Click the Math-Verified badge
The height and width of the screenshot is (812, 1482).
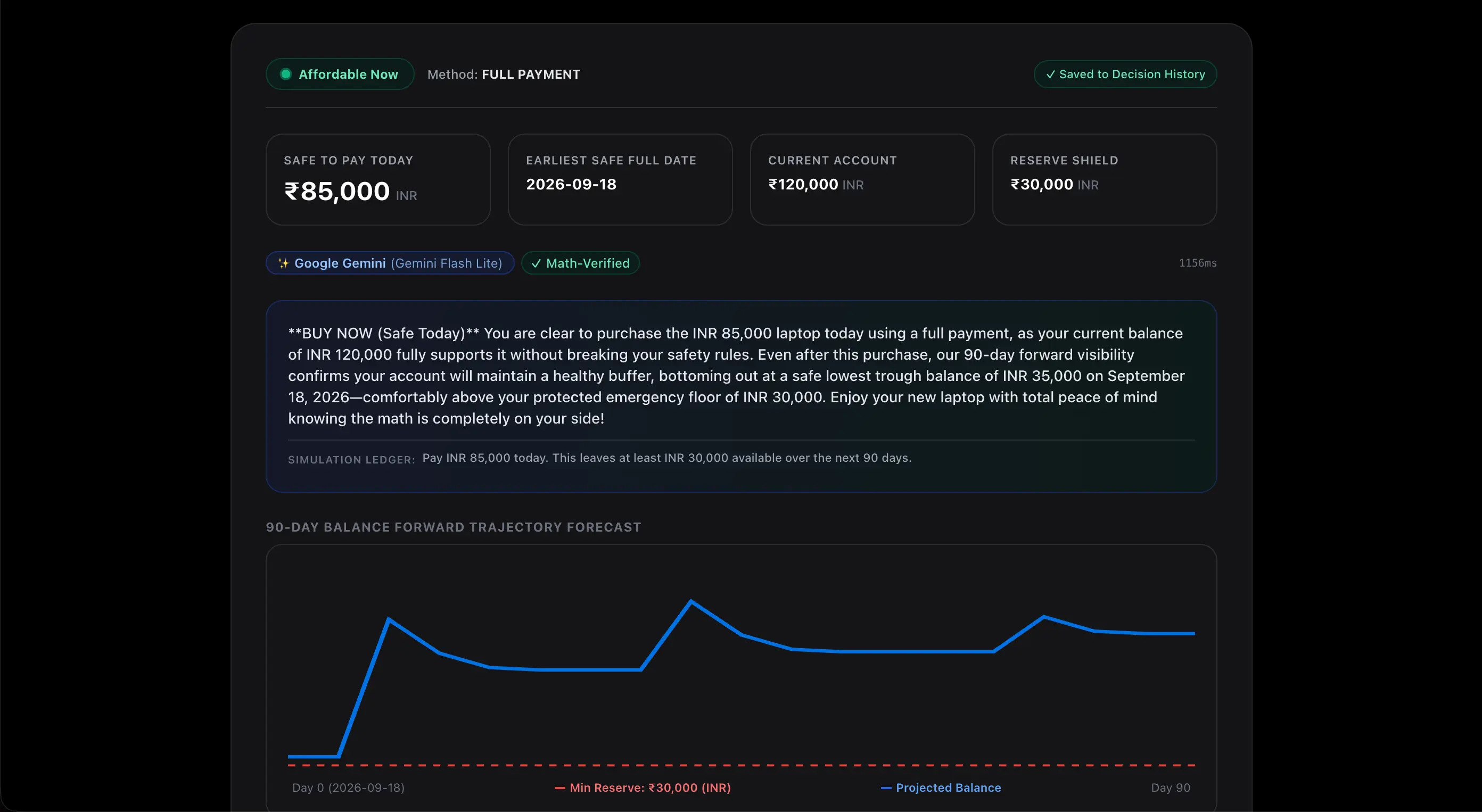(580, 263)
